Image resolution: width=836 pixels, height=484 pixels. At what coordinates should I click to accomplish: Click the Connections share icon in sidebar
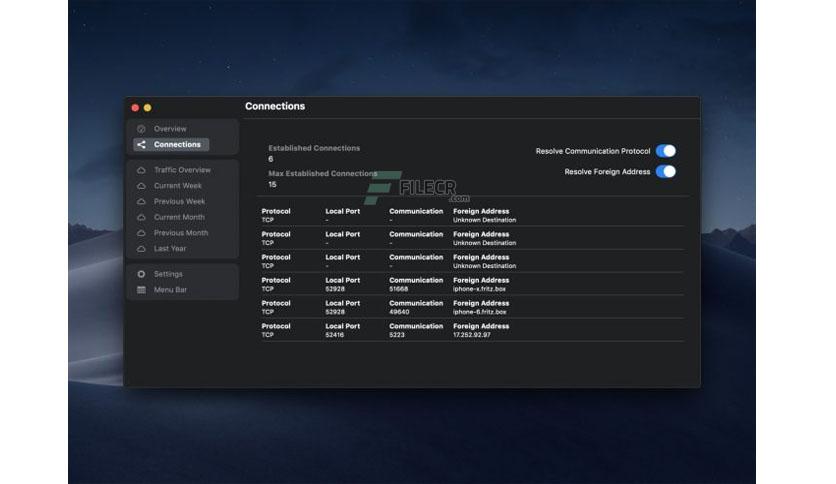tap(141, 144)
